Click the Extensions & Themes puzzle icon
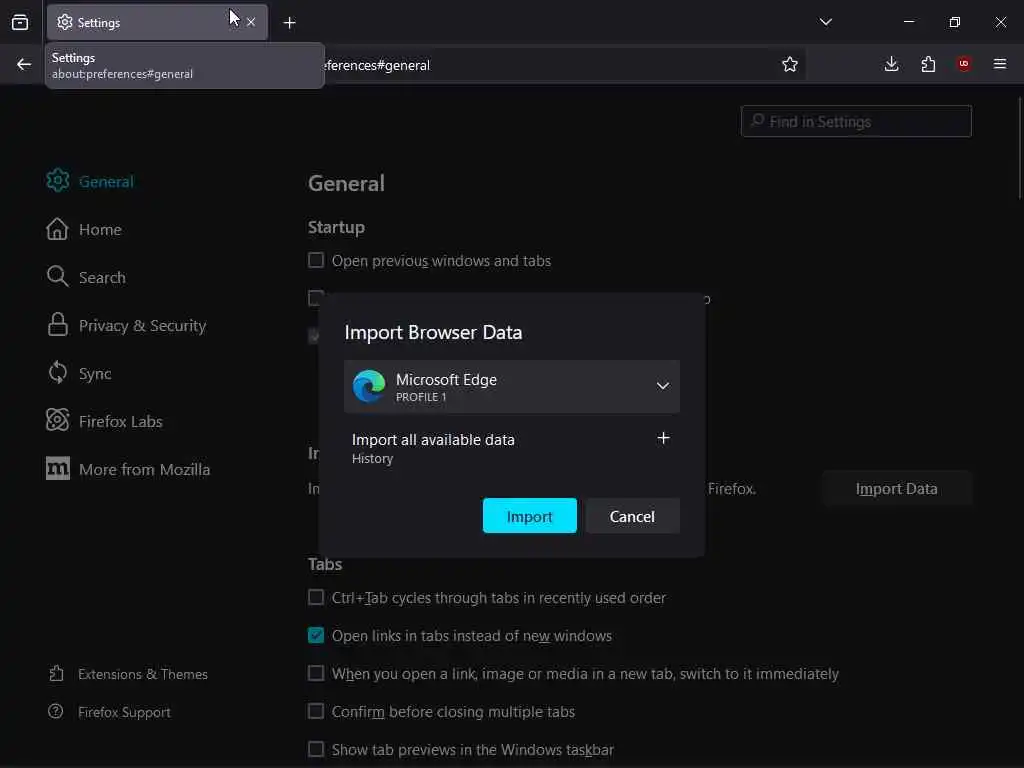This screenshot has width=1024, height=768. pyautogui.click(x=56, y=673)
